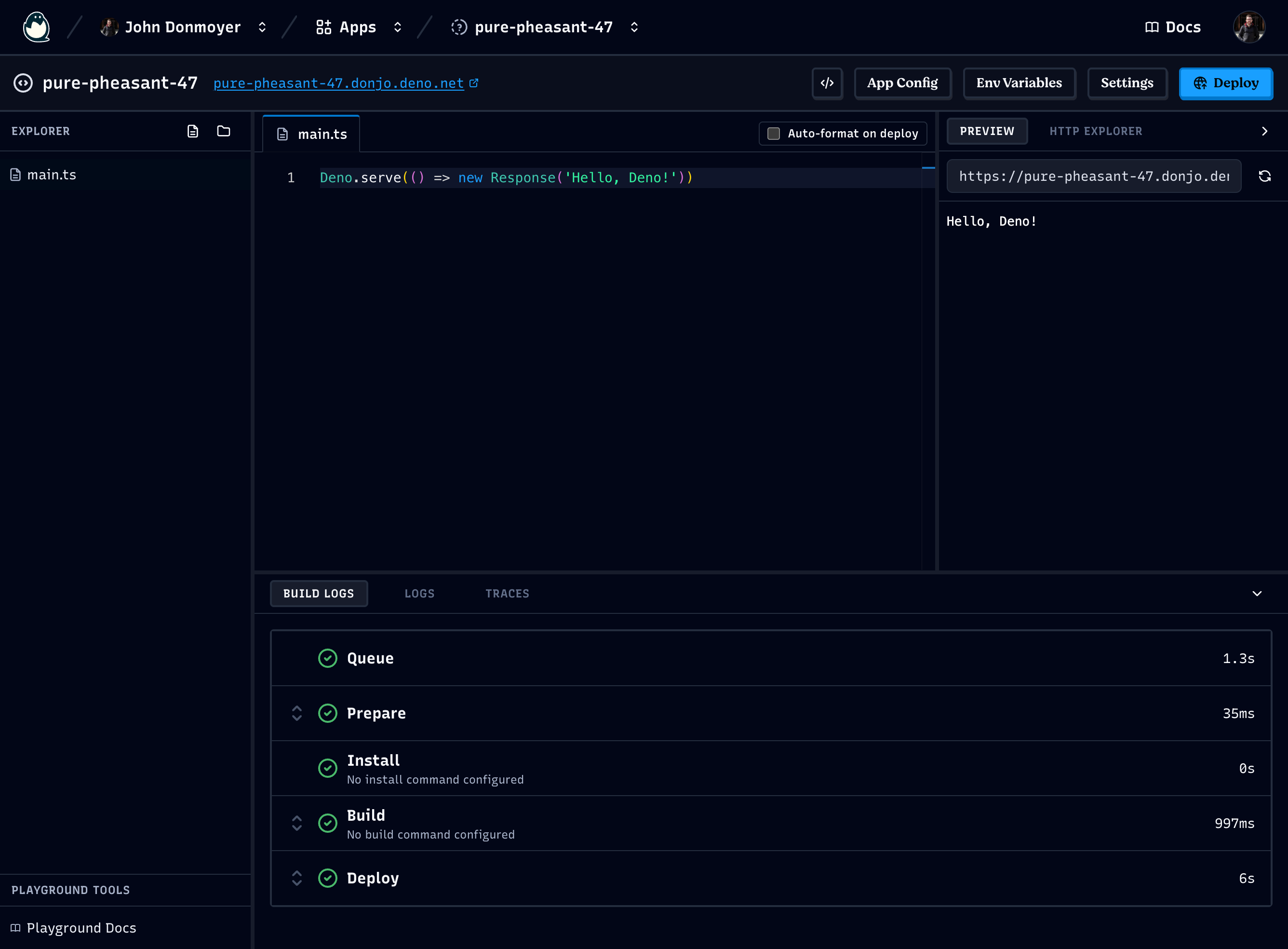The height and width of the screenshot is (949, 1288).
Task: Switch to the HTTP Explorer tab
Action: click(1096, 132)
